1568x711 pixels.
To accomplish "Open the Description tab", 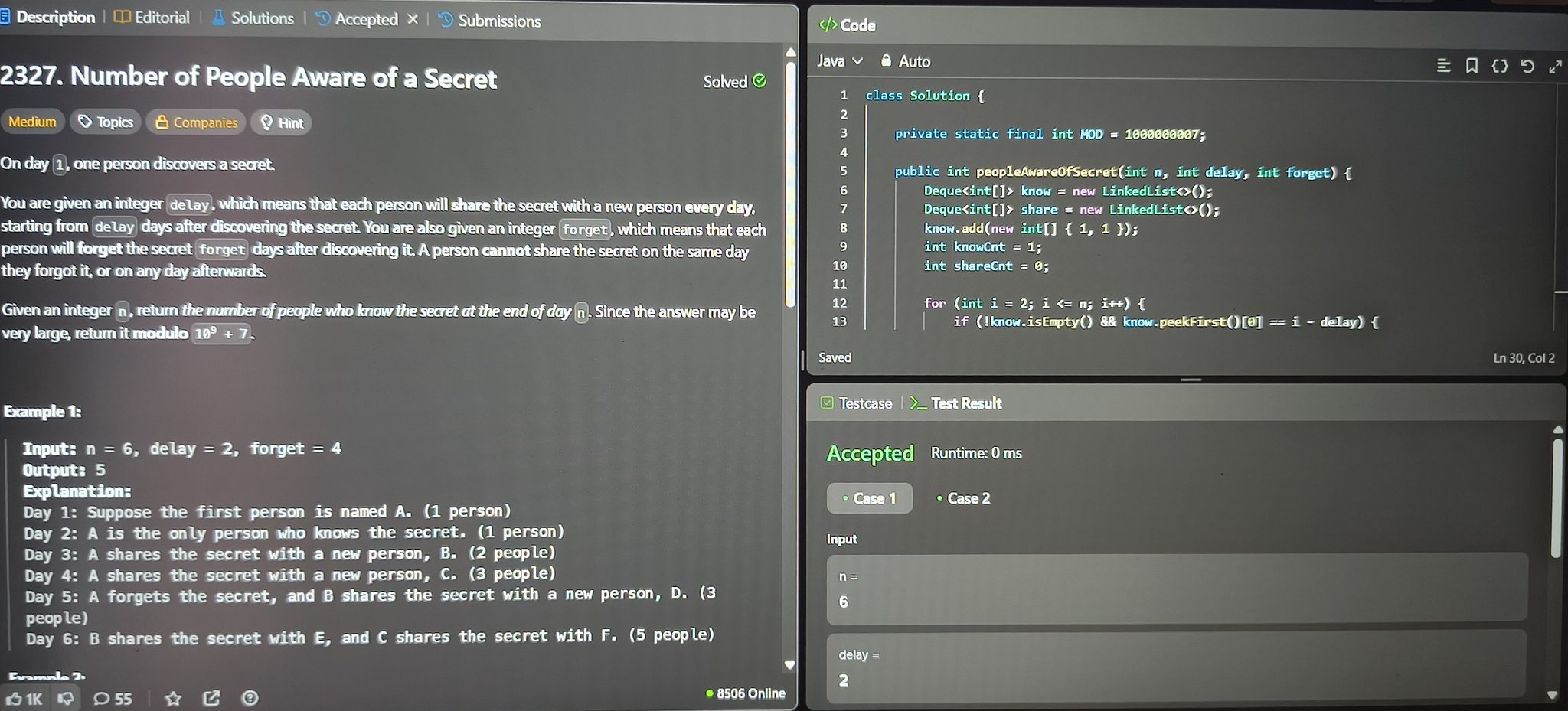I will click(x=48, y=17).
